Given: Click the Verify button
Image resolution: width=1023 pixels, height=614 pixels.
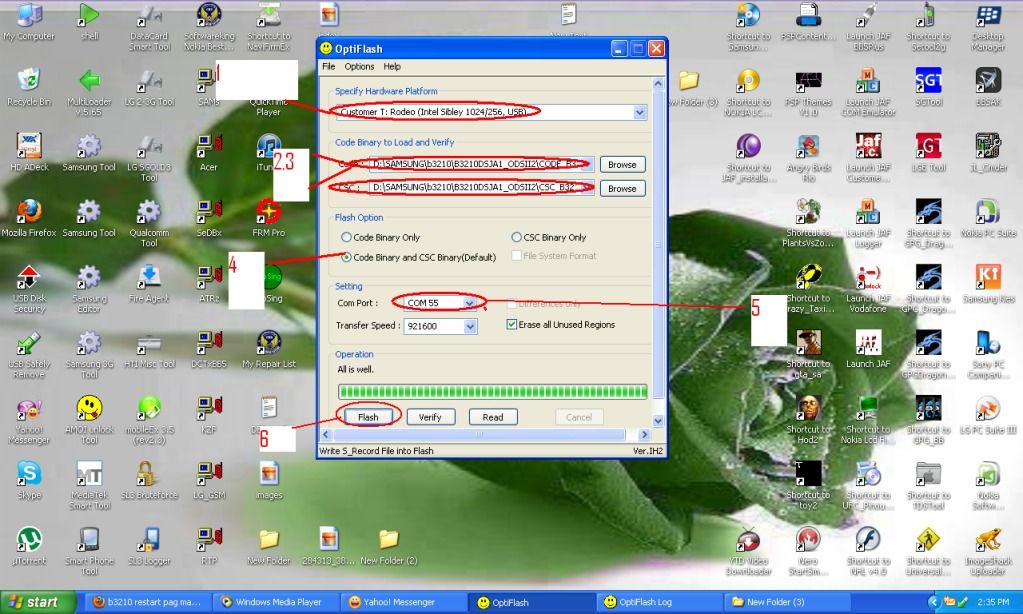Looking at the screenshot, I should [x=431, y=417].
